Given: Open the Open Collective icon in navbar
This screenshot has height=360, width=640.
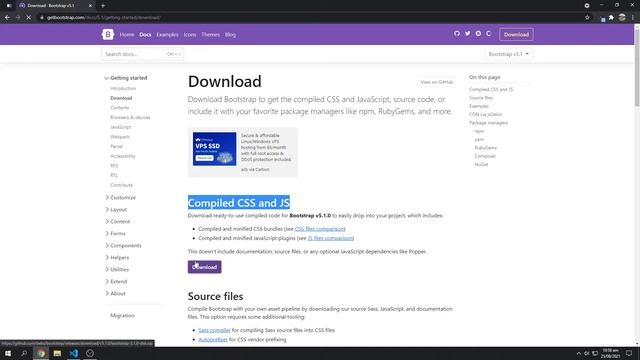Looking at the screenshot, I should 489,33.
